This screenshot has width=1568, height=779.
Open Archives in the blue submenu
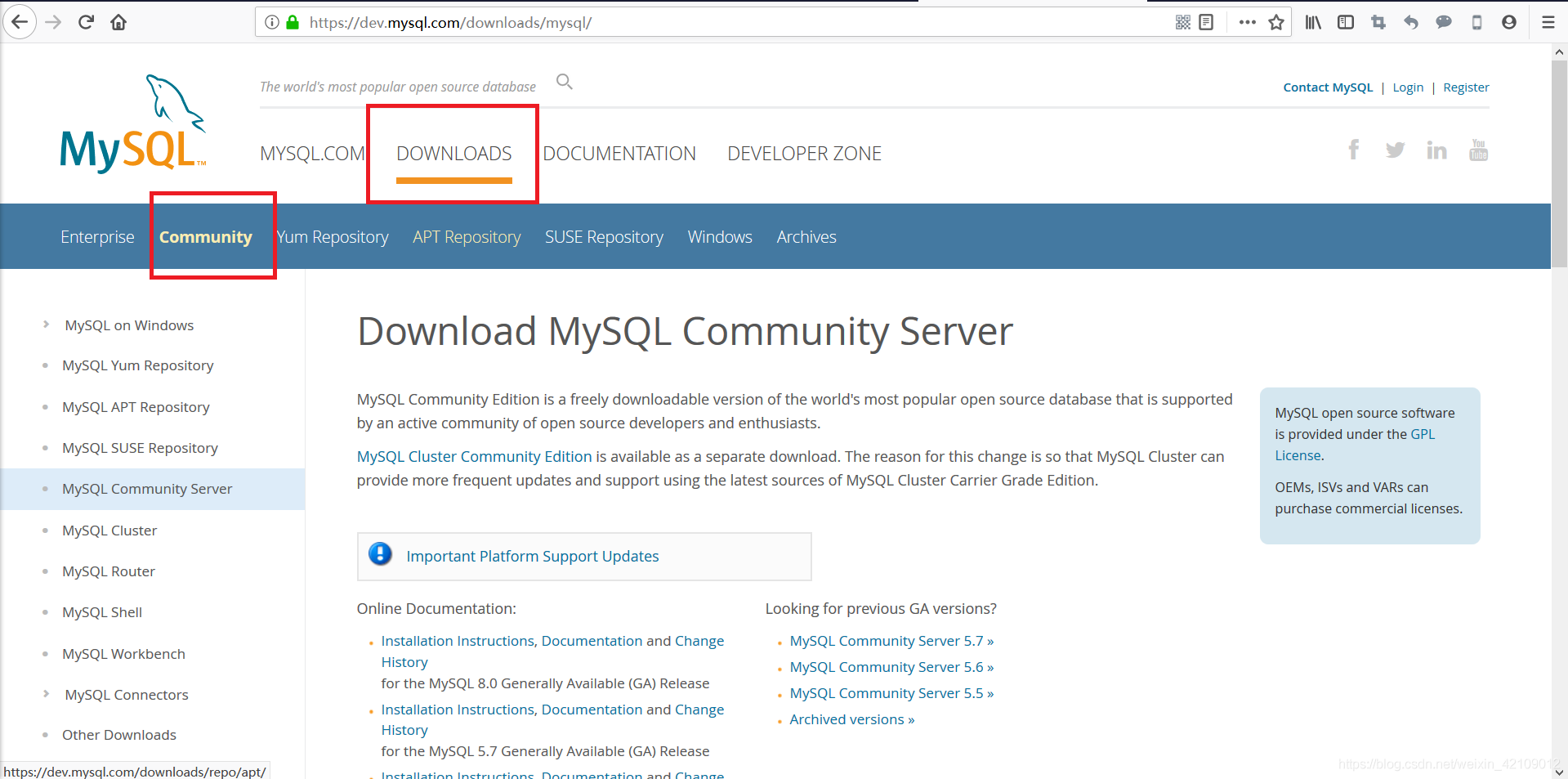[806, 237]
